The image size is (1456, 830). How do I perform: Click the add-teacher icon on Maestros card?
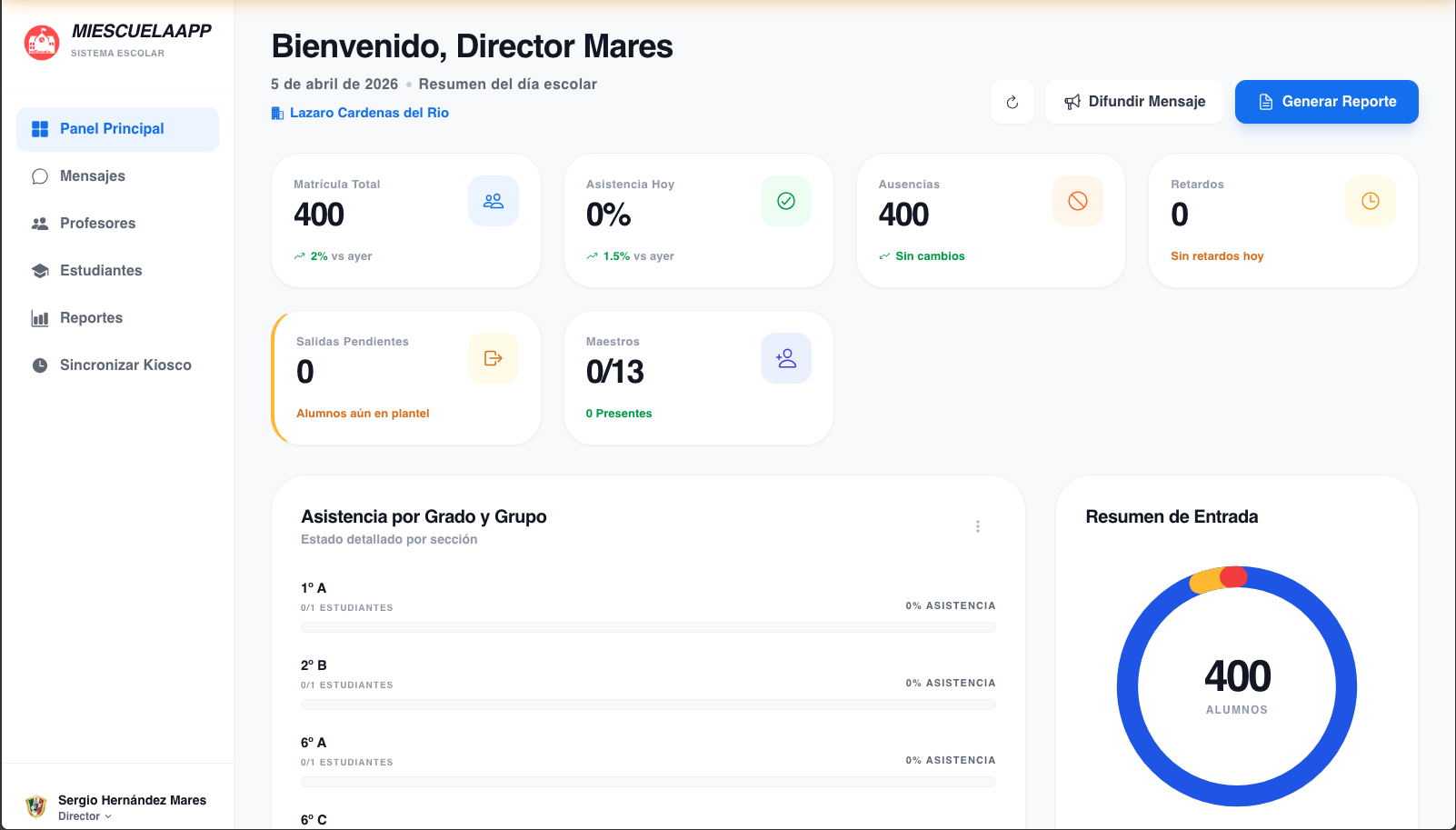pos(785,358)
